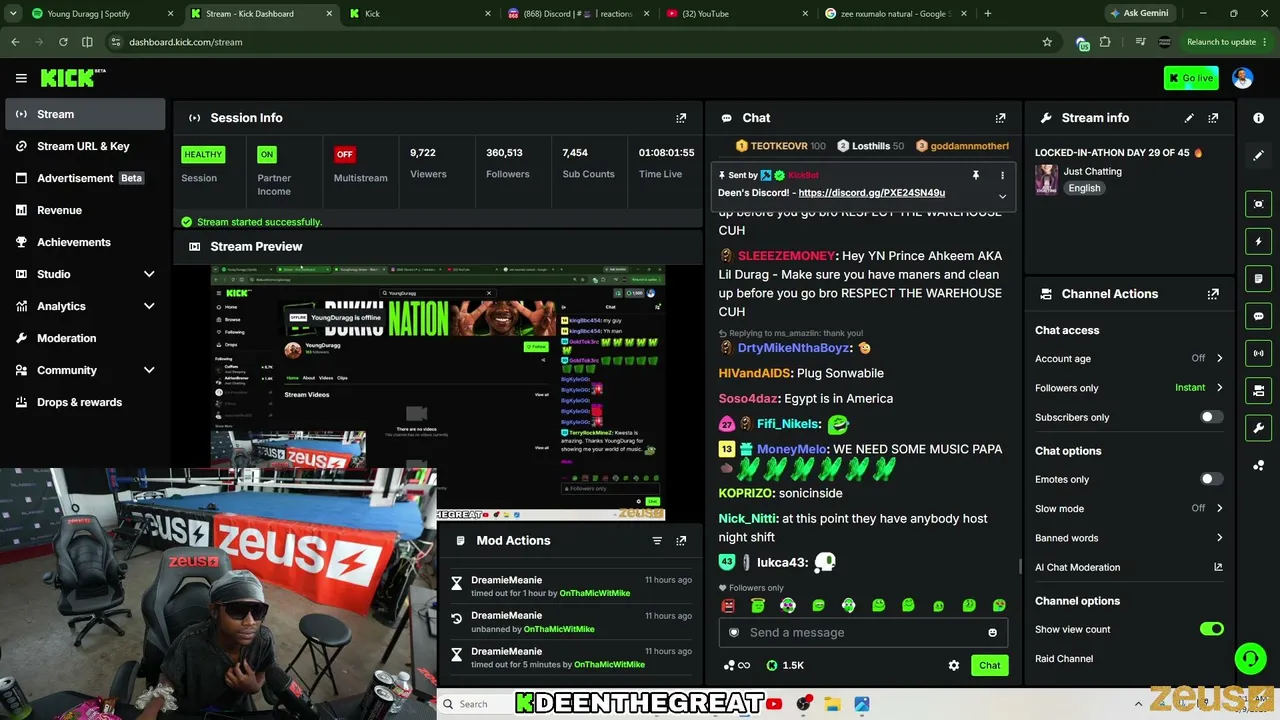Expand the Studio sidebar section
The width and height of the screenshot is (1280, 720).
[x=149, y=274]
